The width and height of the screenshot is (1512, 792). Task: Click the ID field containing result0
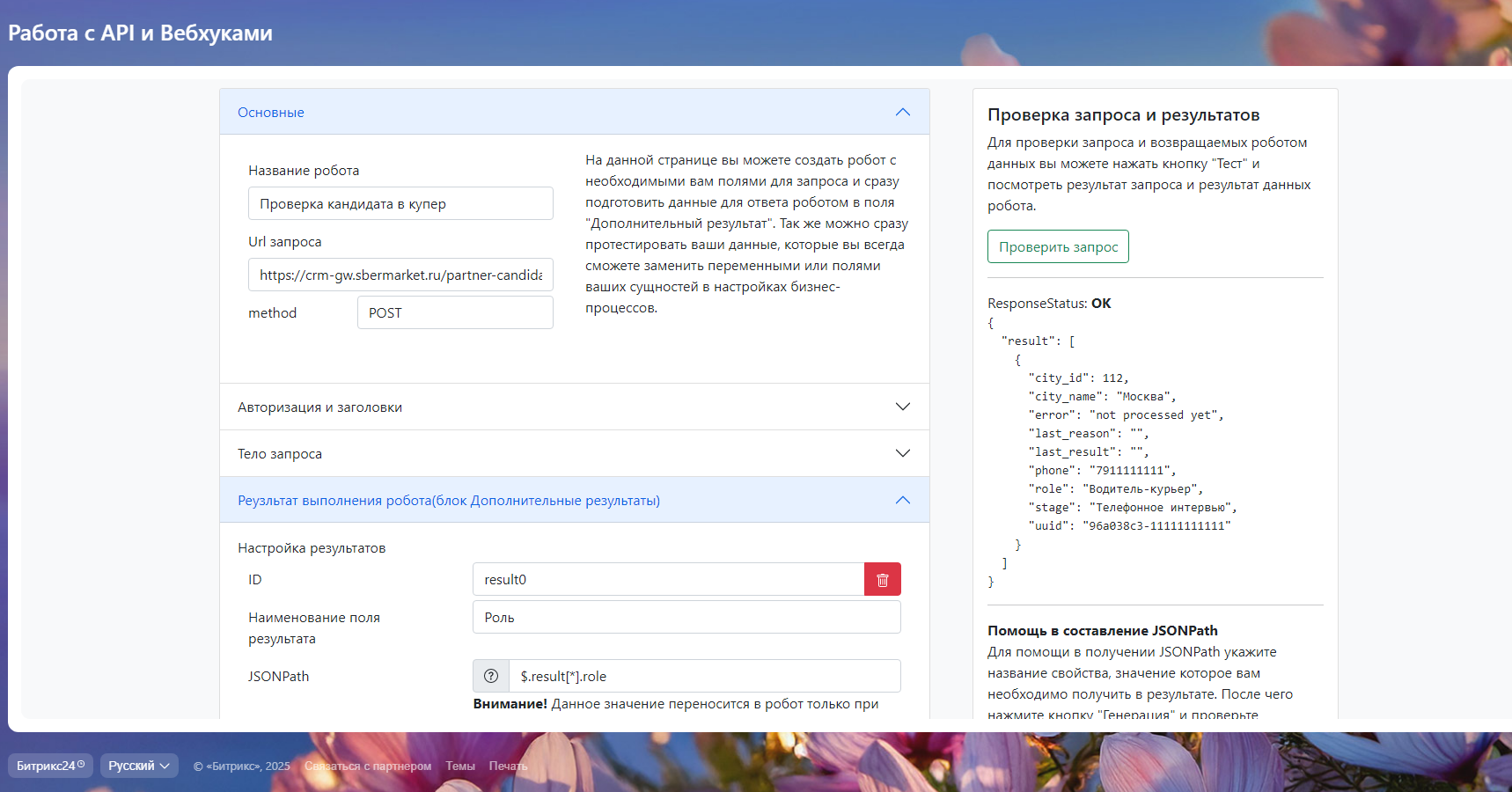pyautogui.click(x=668, y=580)
